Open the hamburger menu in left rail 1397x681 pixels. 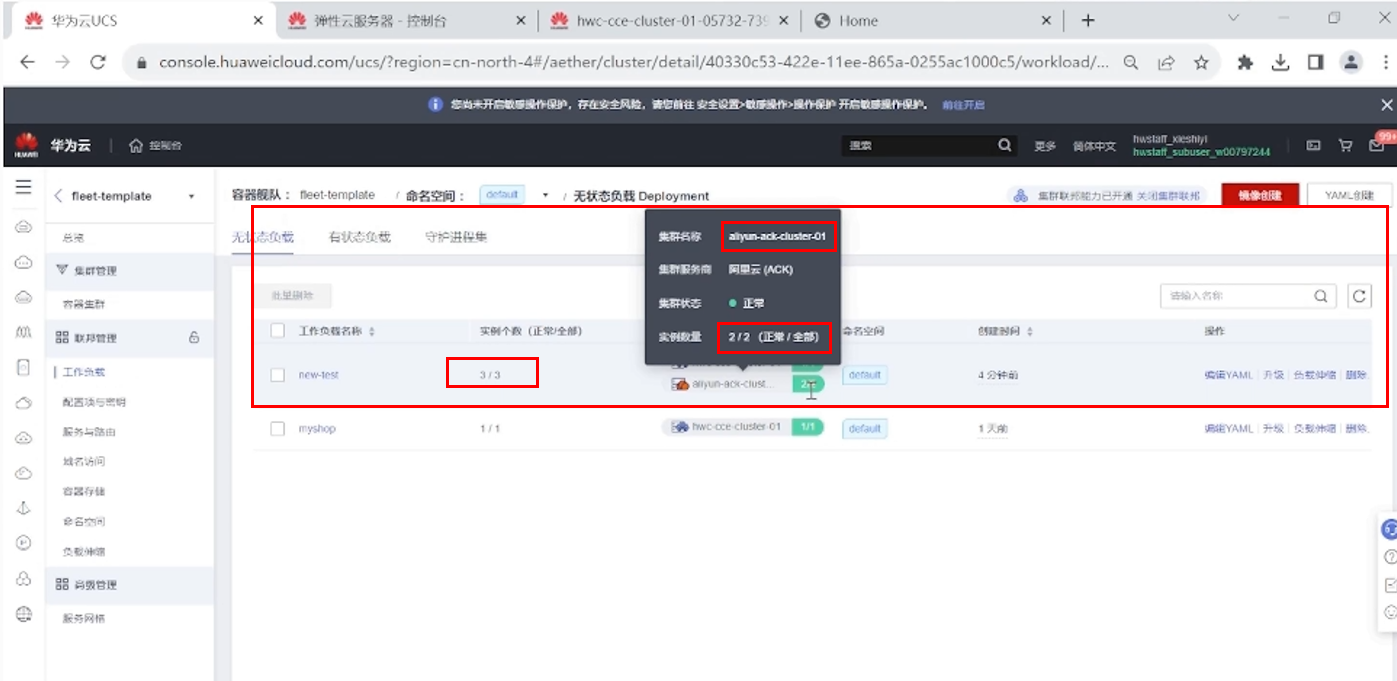pos(23,187)
